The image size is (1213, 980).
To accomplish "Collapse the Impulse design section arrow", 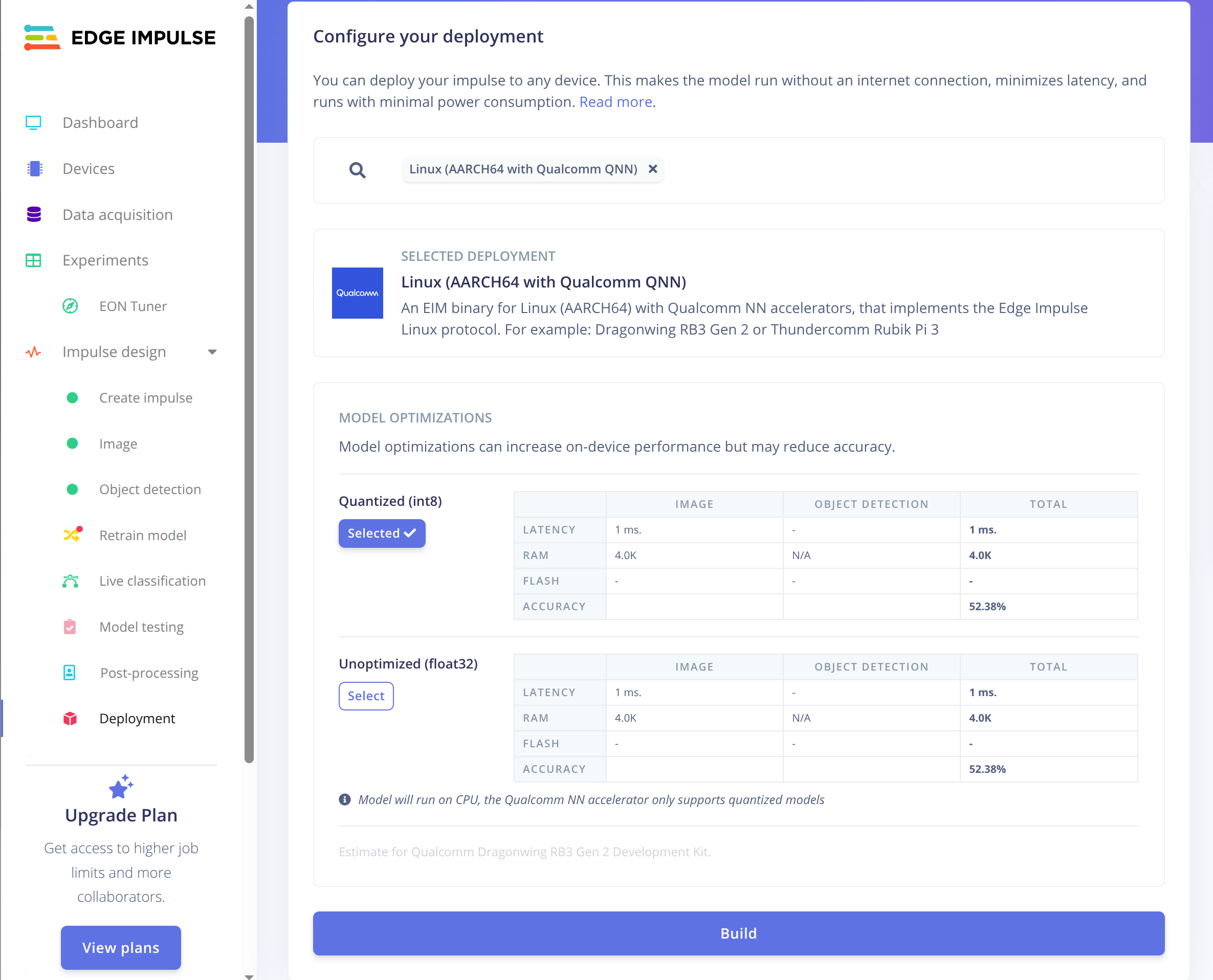I will click(212, 352).
